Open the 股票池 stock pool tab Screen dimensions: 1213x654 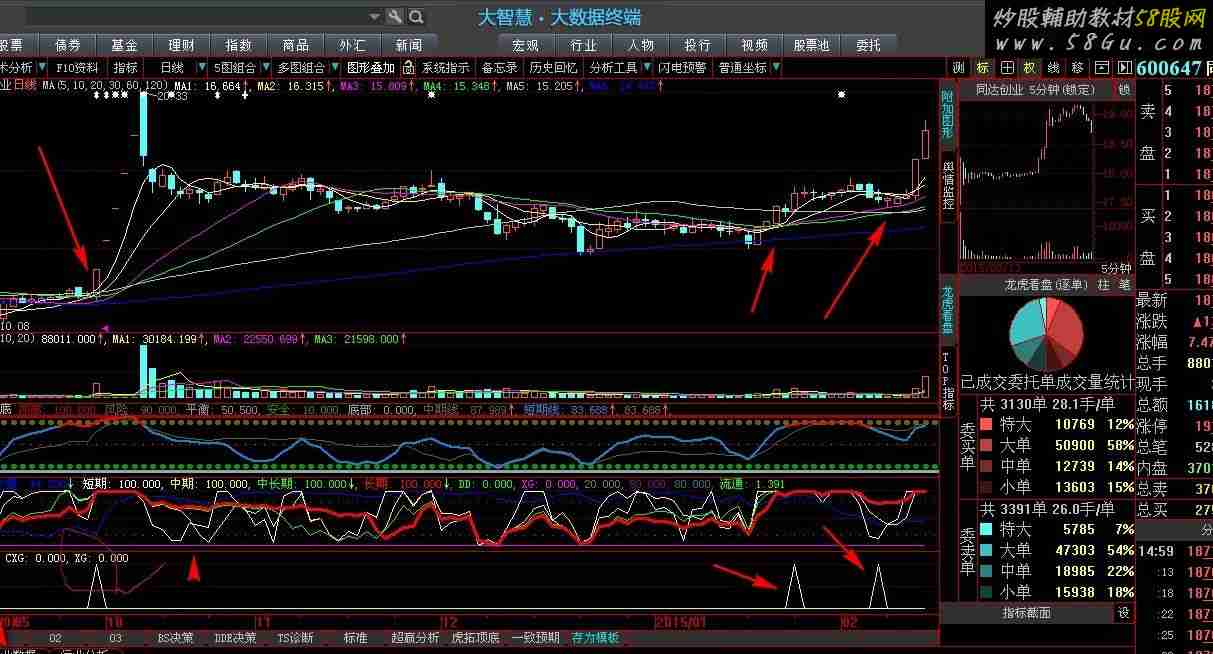coord(812,45)
